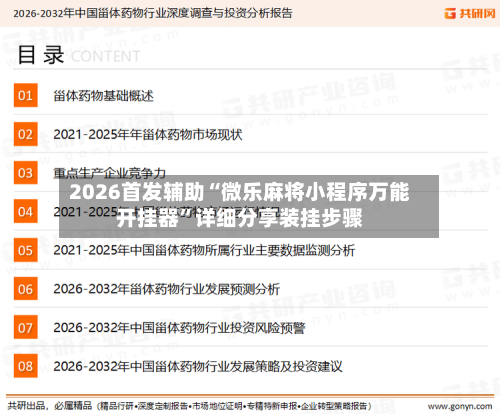The width and height of the screenshot is (500, 414).
Task: Select the orange 05 chapter badge
Action: (x=26, y=250)
